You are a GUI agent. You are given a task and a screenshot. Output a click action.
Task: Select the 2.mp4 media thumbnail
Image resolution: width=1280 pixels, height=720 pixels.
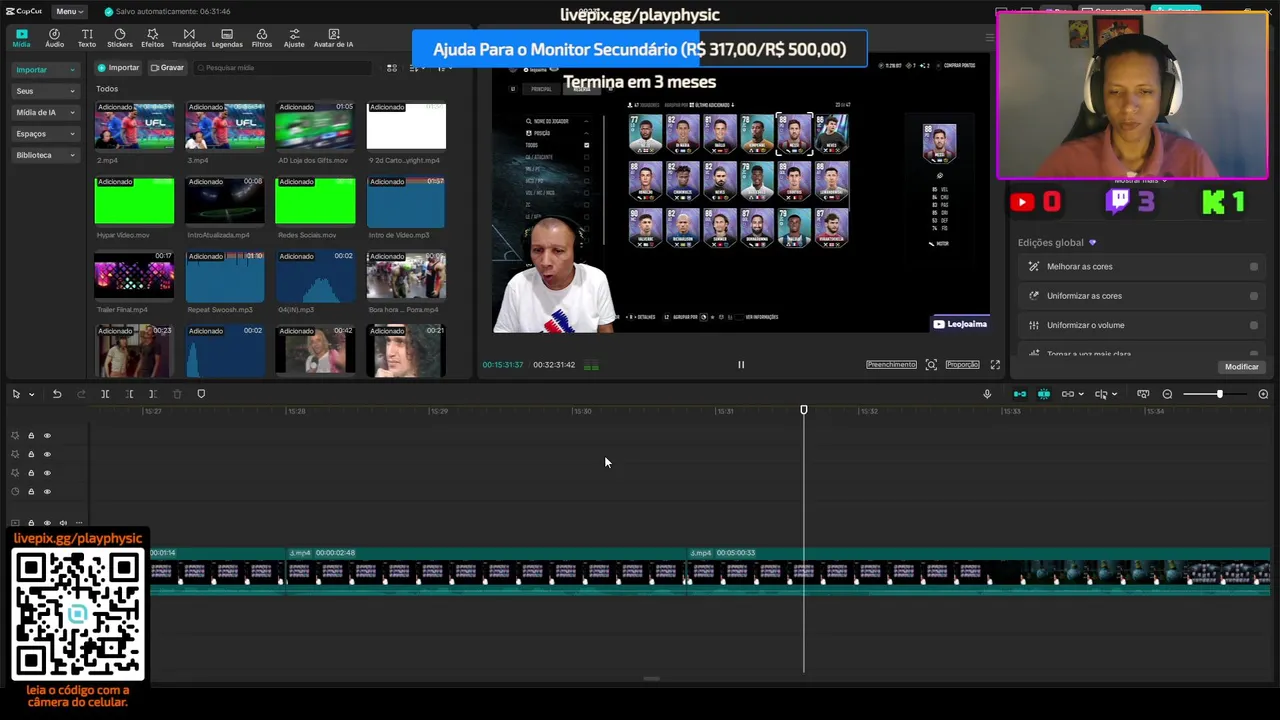[134, 126]
